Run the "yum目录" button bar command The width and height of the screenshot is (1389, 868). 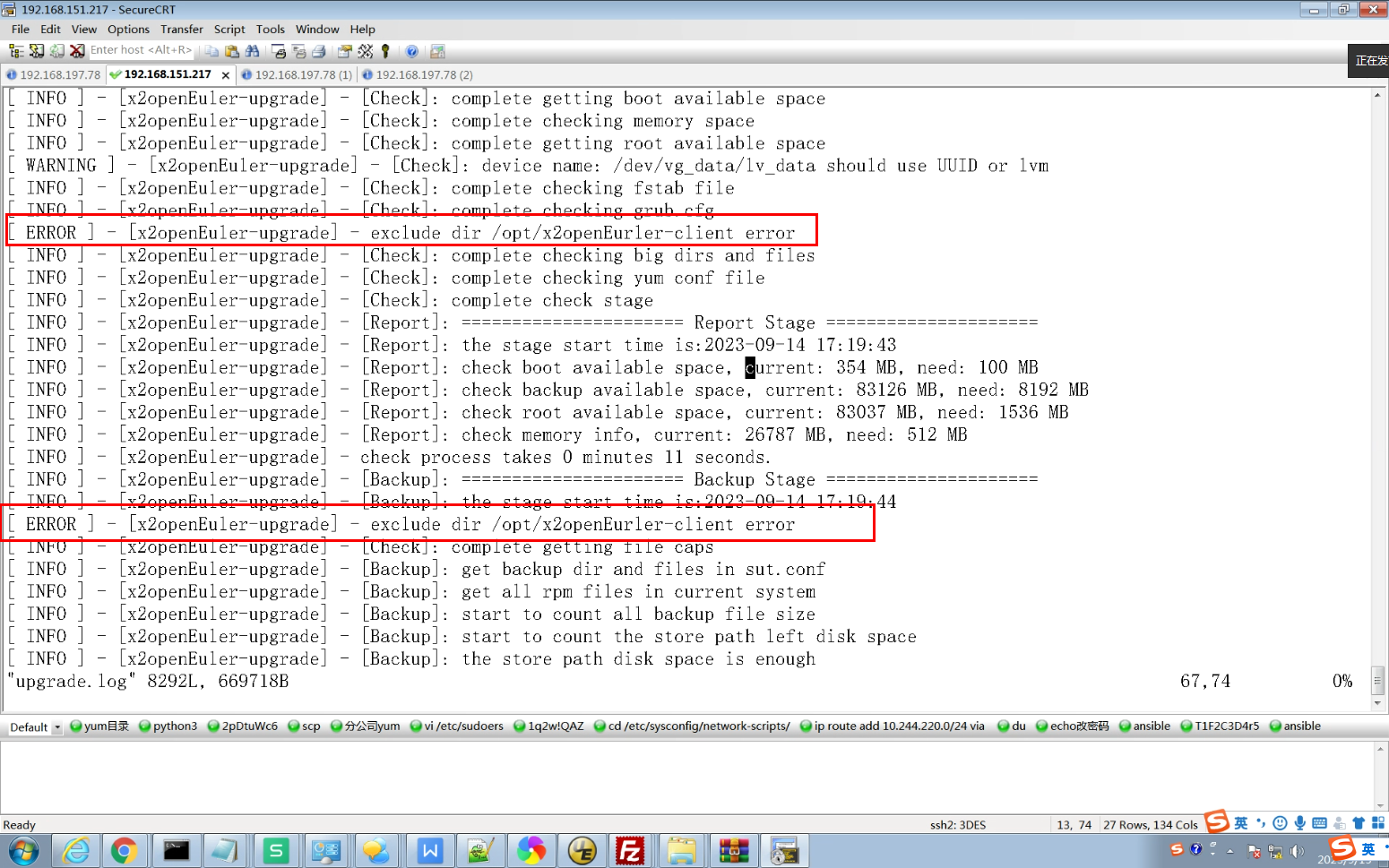pyautogui.click(x=99, y=726)
